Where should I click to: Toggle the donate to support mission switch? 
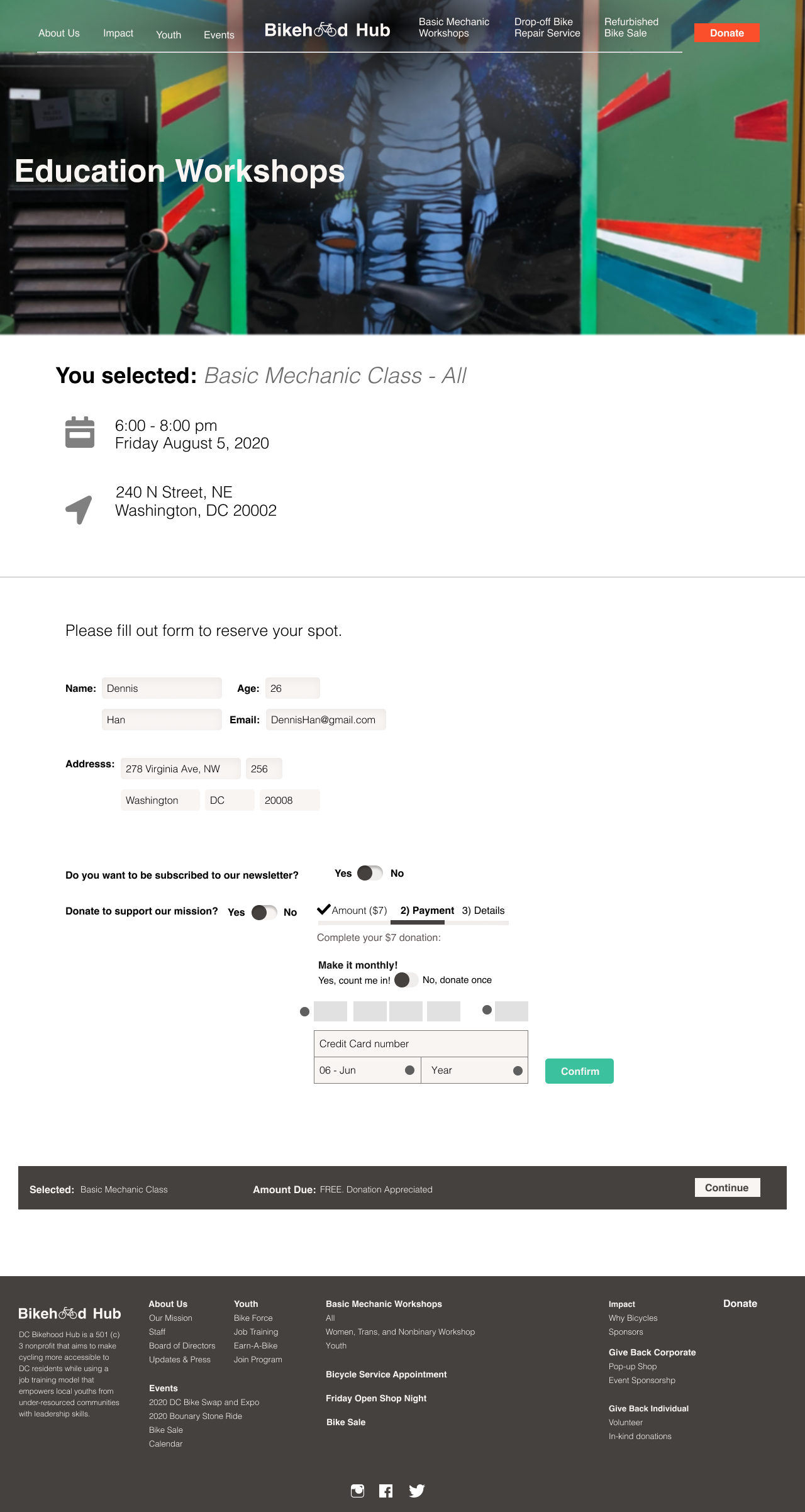coord(264,913)
